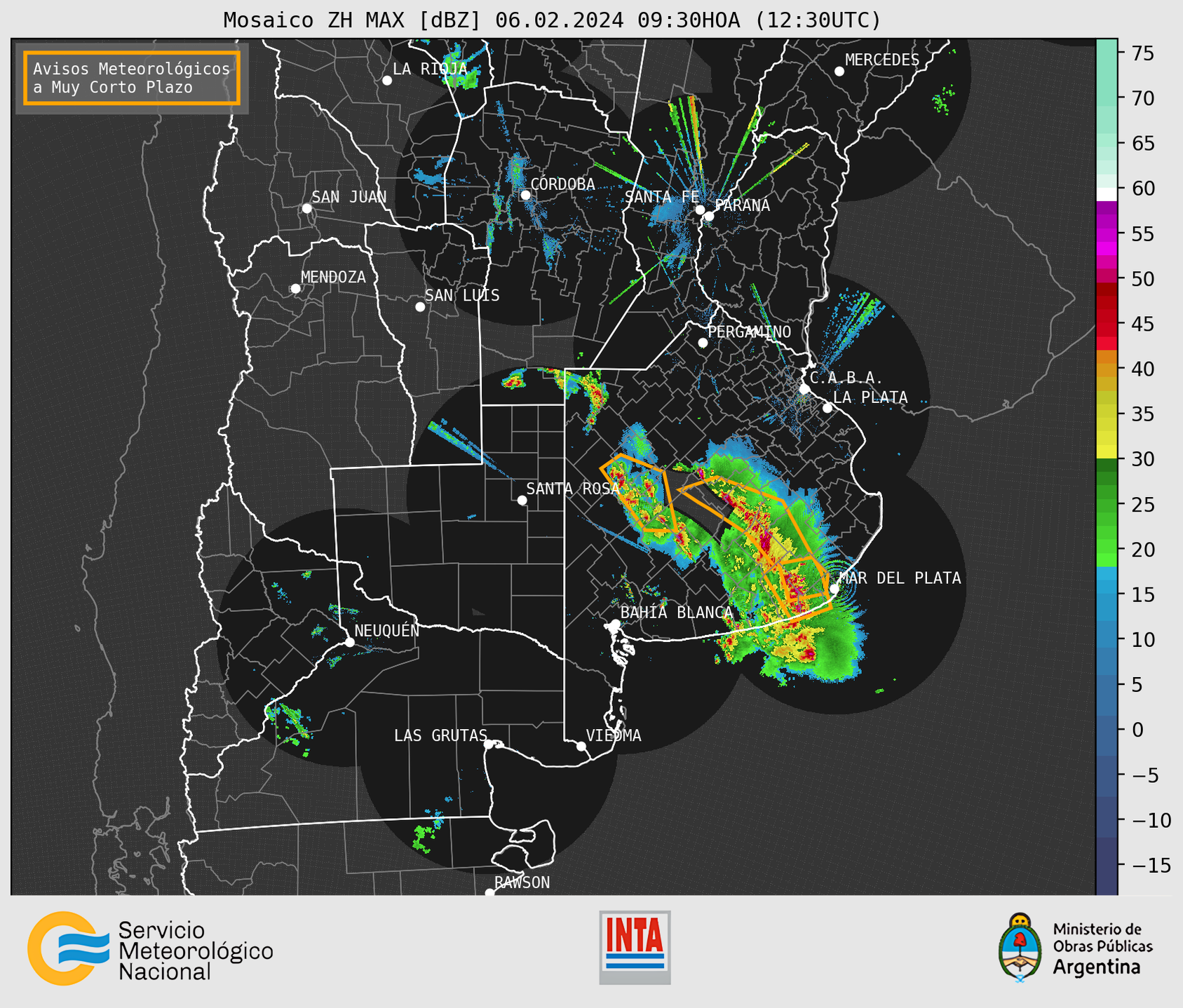The image size is (1183, 1008).
Task: Click the colorbar tick label '15'
Action: point(1143,594)
